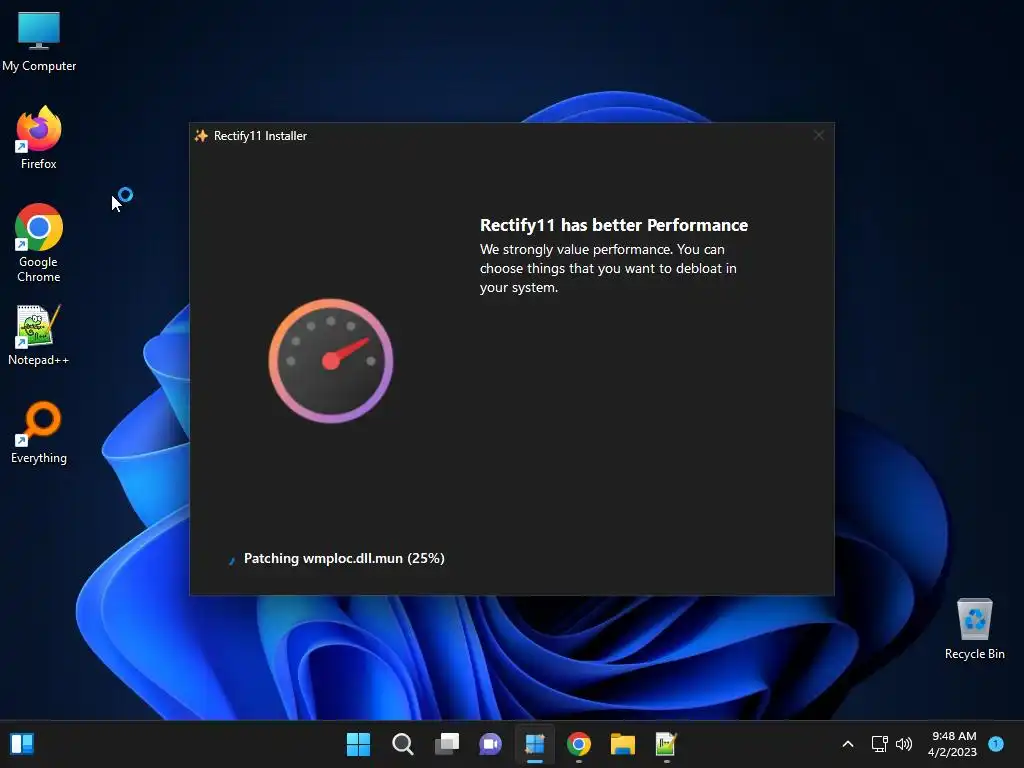Show hidden system tray icons

tap(848, 744)
